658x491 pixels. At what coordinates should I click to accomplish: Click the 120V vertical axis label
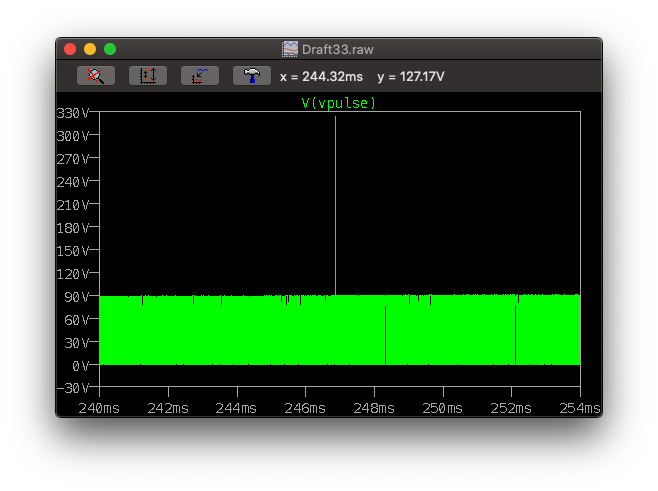[x=73, y=274]
